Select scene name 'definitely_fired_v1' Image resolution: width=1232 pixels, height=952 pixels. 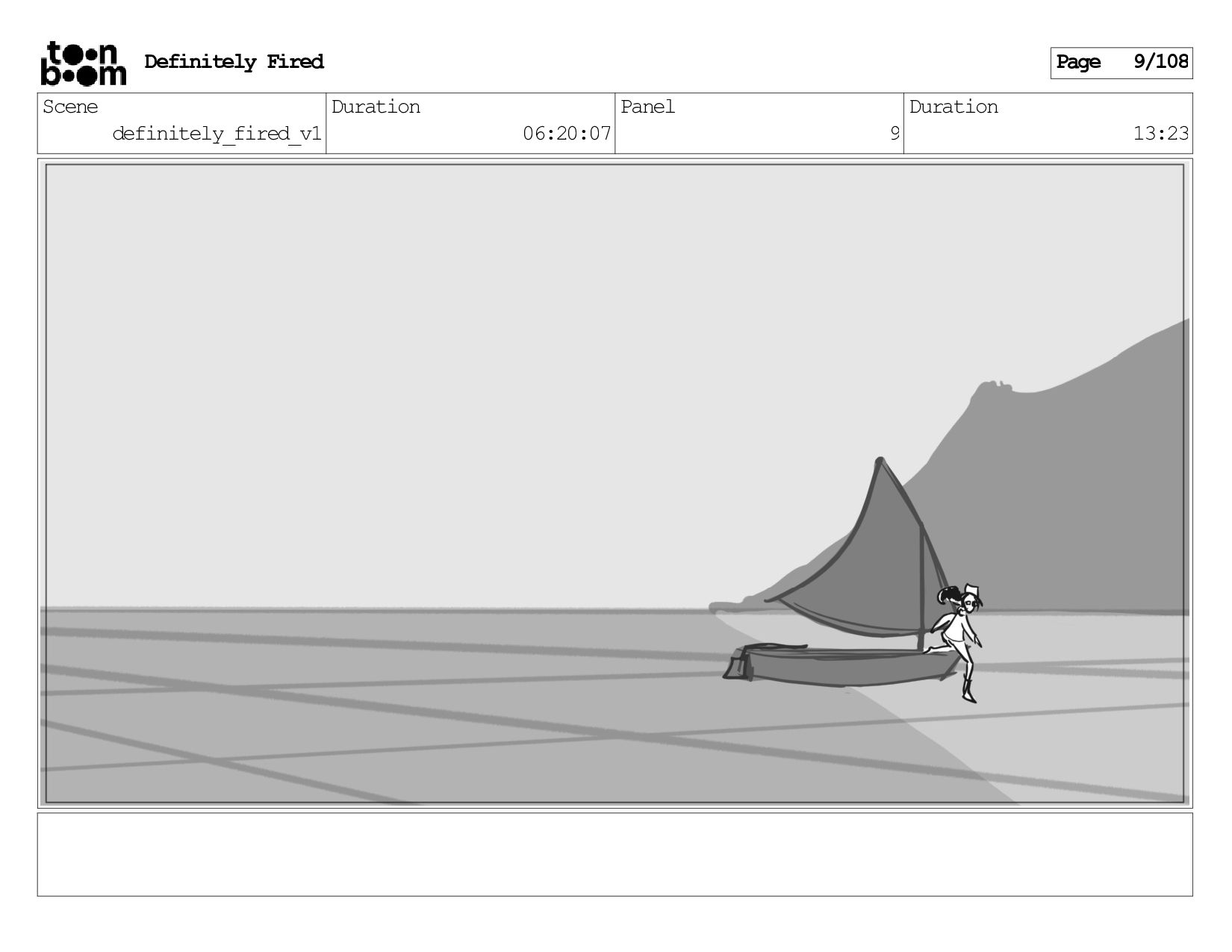coord(217,134)
